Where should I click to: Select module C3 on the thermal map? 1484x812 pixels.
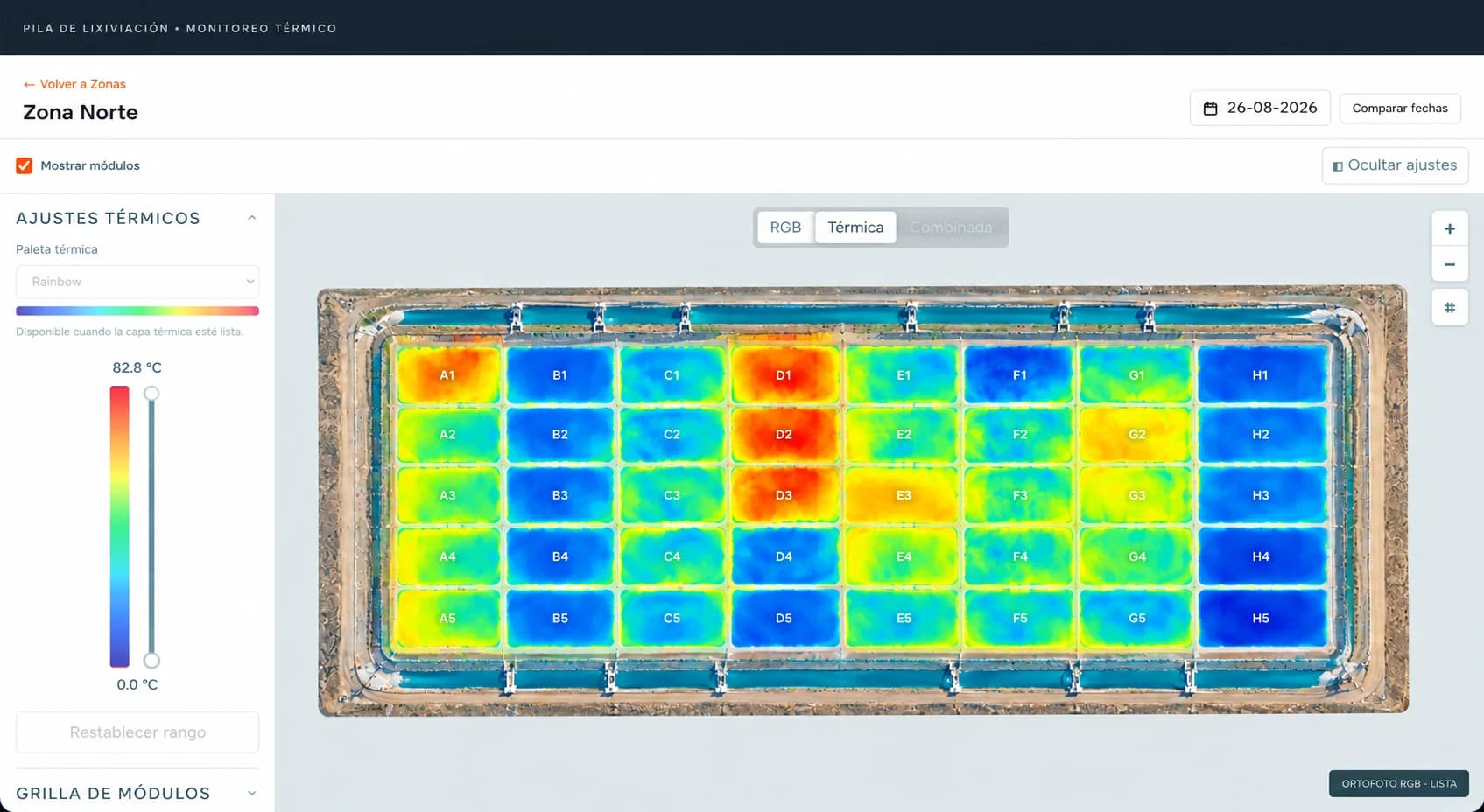[x=672, y=496]
